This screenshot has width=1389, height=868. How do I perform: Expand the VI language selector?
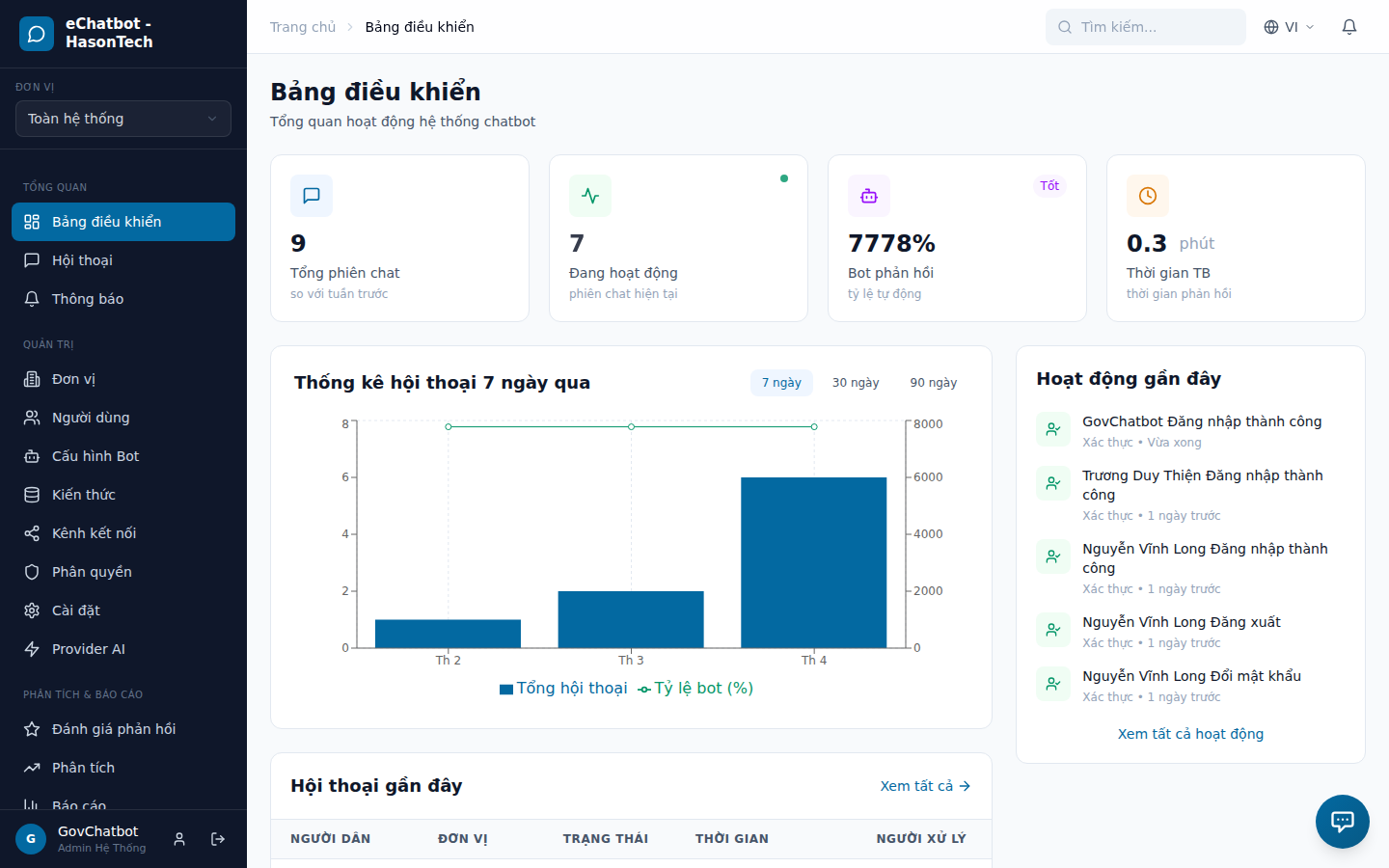coord(1288,27)
